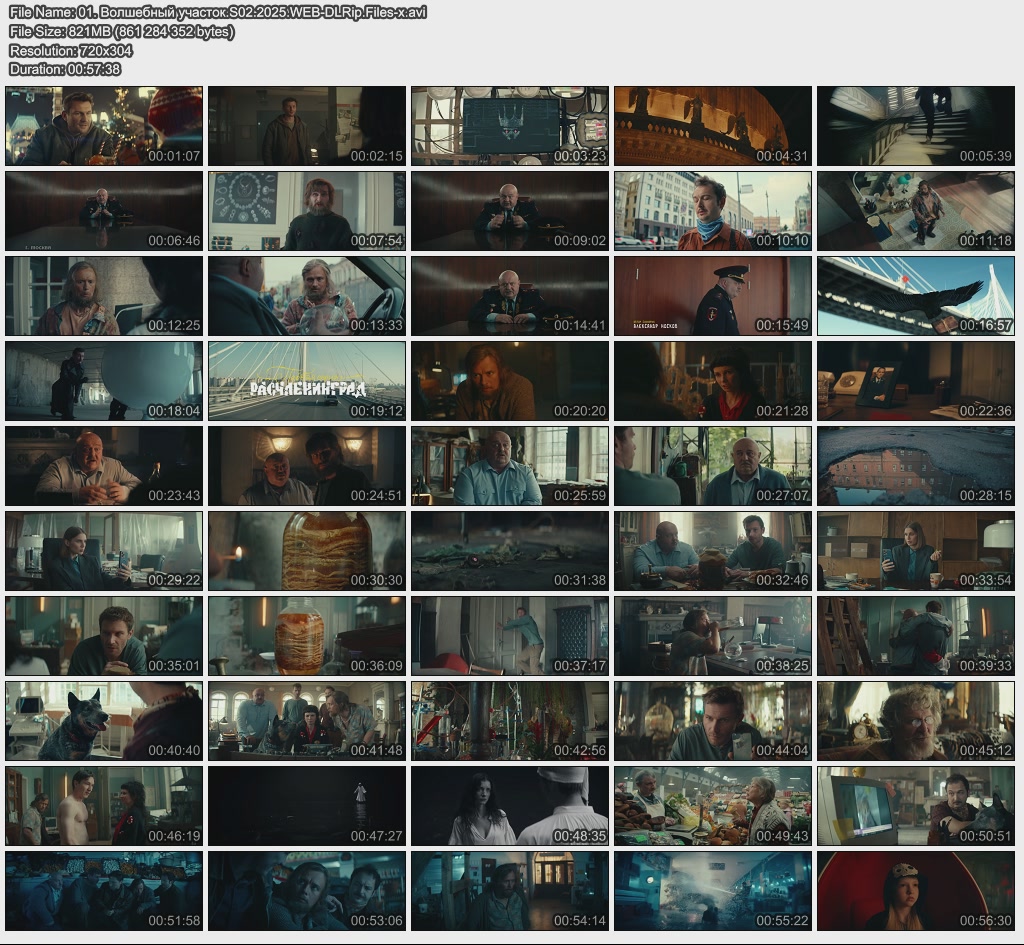The width and height of the screenshot is (1024, 945).
Task: Select the dog thumbnail at 00:40:40
Action: [x=104, y=721]
